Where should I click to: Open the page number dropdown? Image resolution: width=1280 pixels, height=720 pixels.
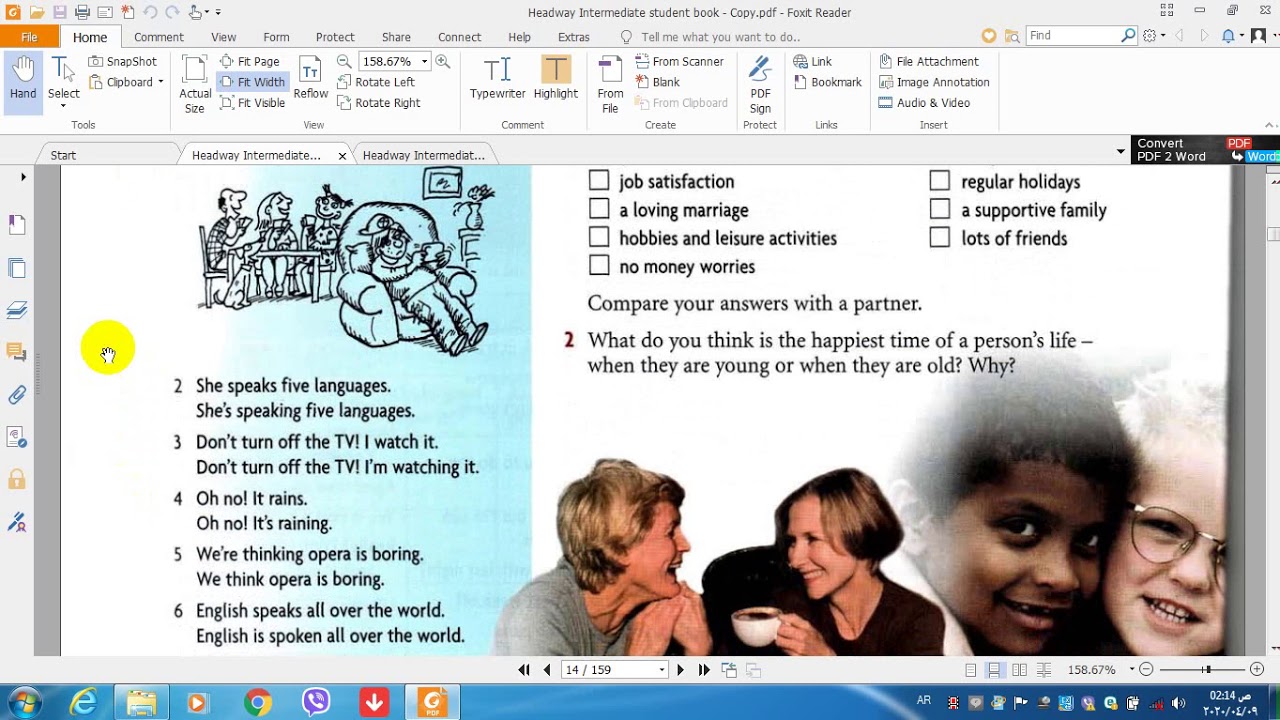coord(661,670)
